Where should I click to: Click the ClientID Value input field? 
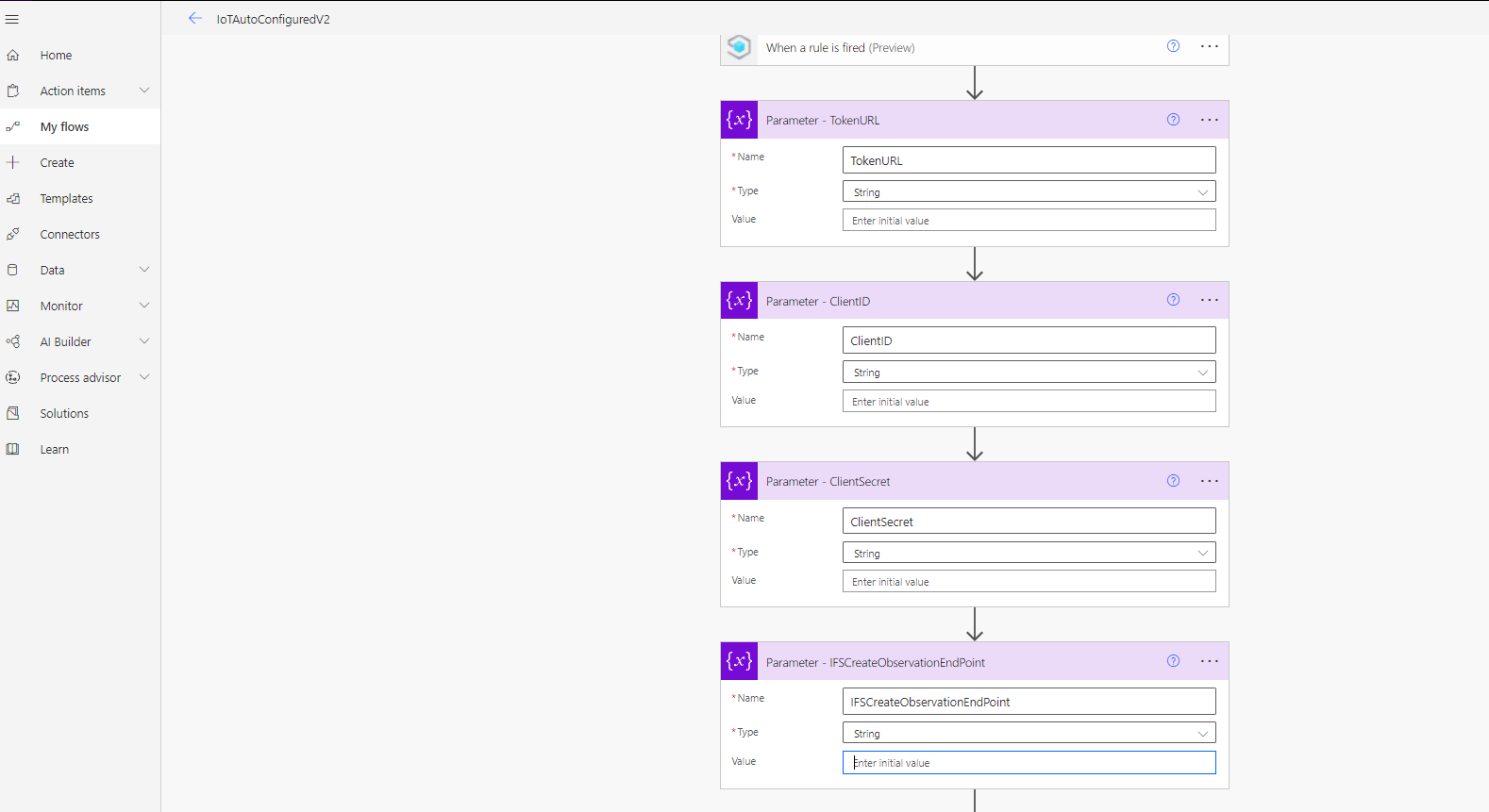click(1029, 402)
